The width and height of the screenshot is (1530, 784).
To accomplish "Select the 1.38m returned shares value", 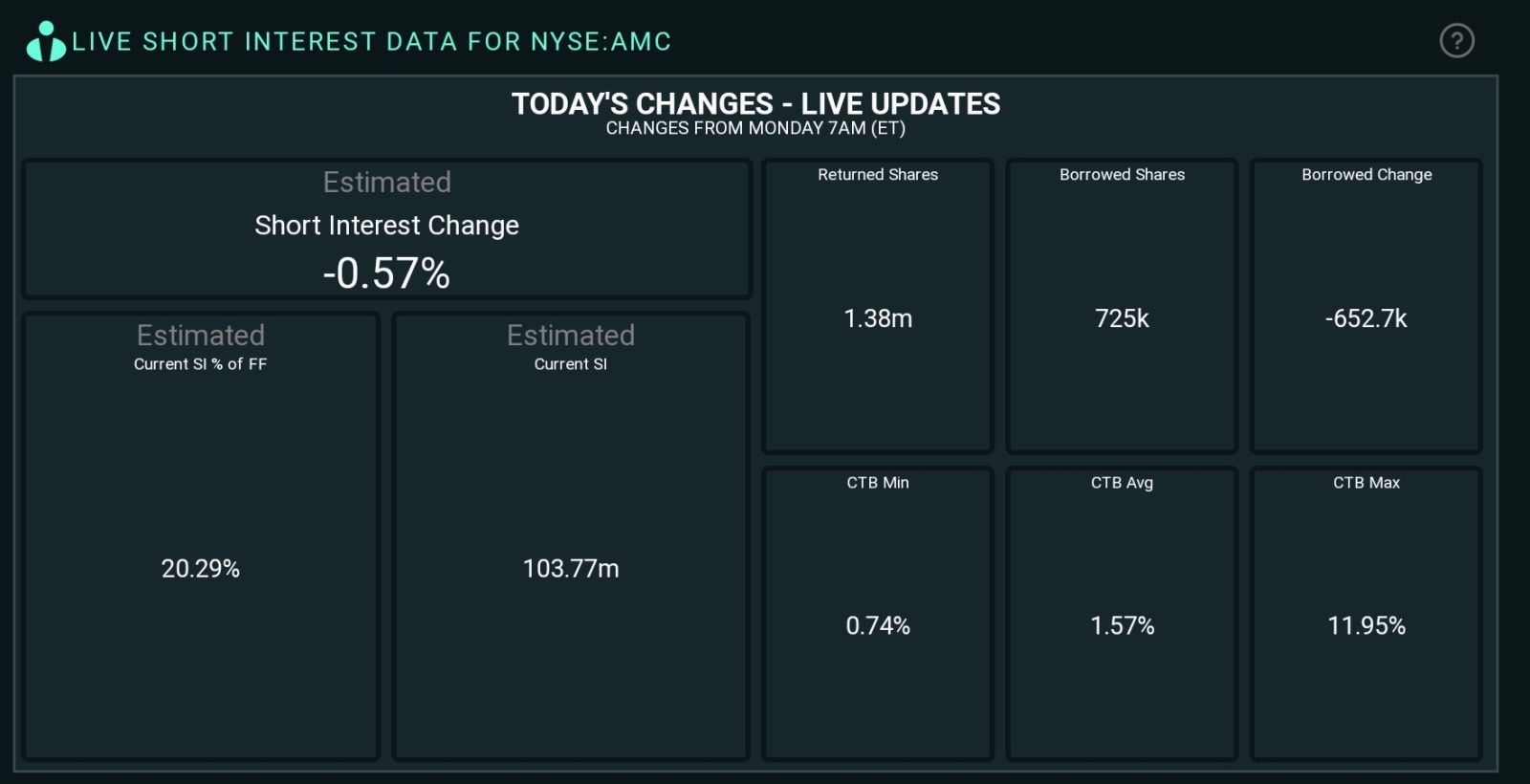I will [877, 318].
